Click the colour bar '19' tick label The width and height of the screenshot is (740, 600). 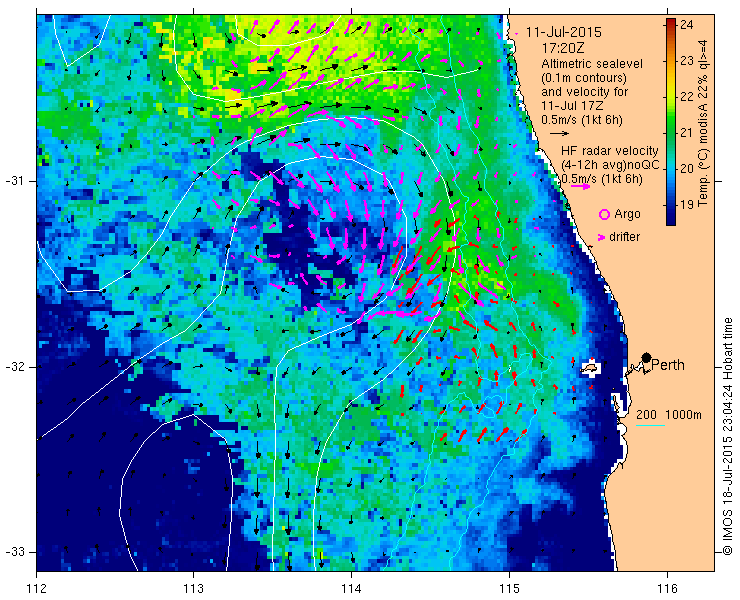pyautogui.click(x=687, y=204)
